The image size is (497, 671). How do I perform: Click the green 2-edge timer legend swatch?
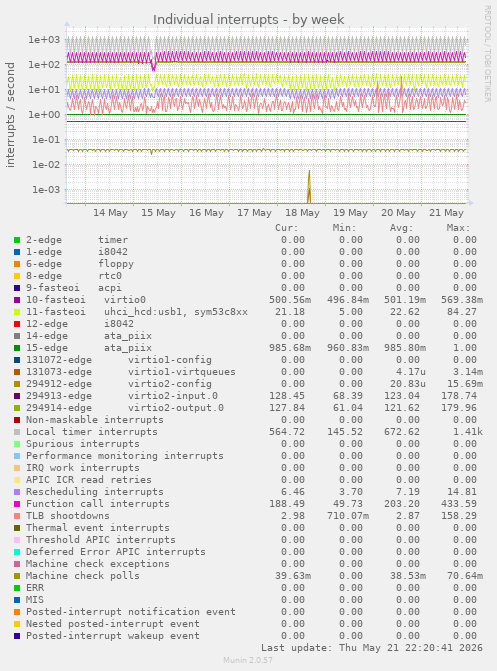pyautogui.click(x=17, y=240)
